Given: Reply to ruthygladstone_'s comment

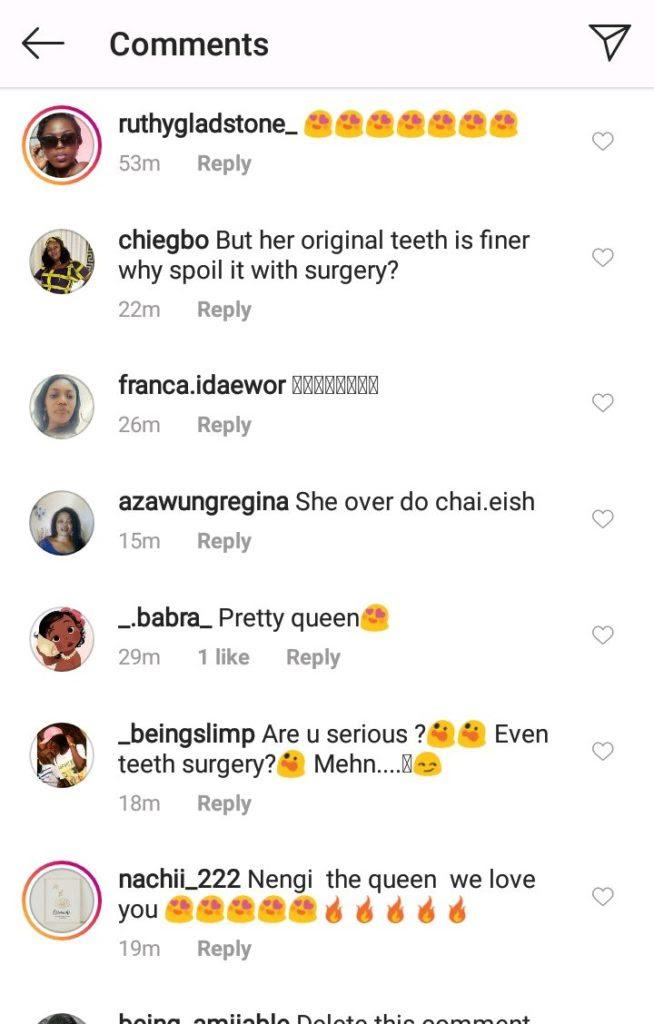Looking at the screenshot, I should [224, 164].
